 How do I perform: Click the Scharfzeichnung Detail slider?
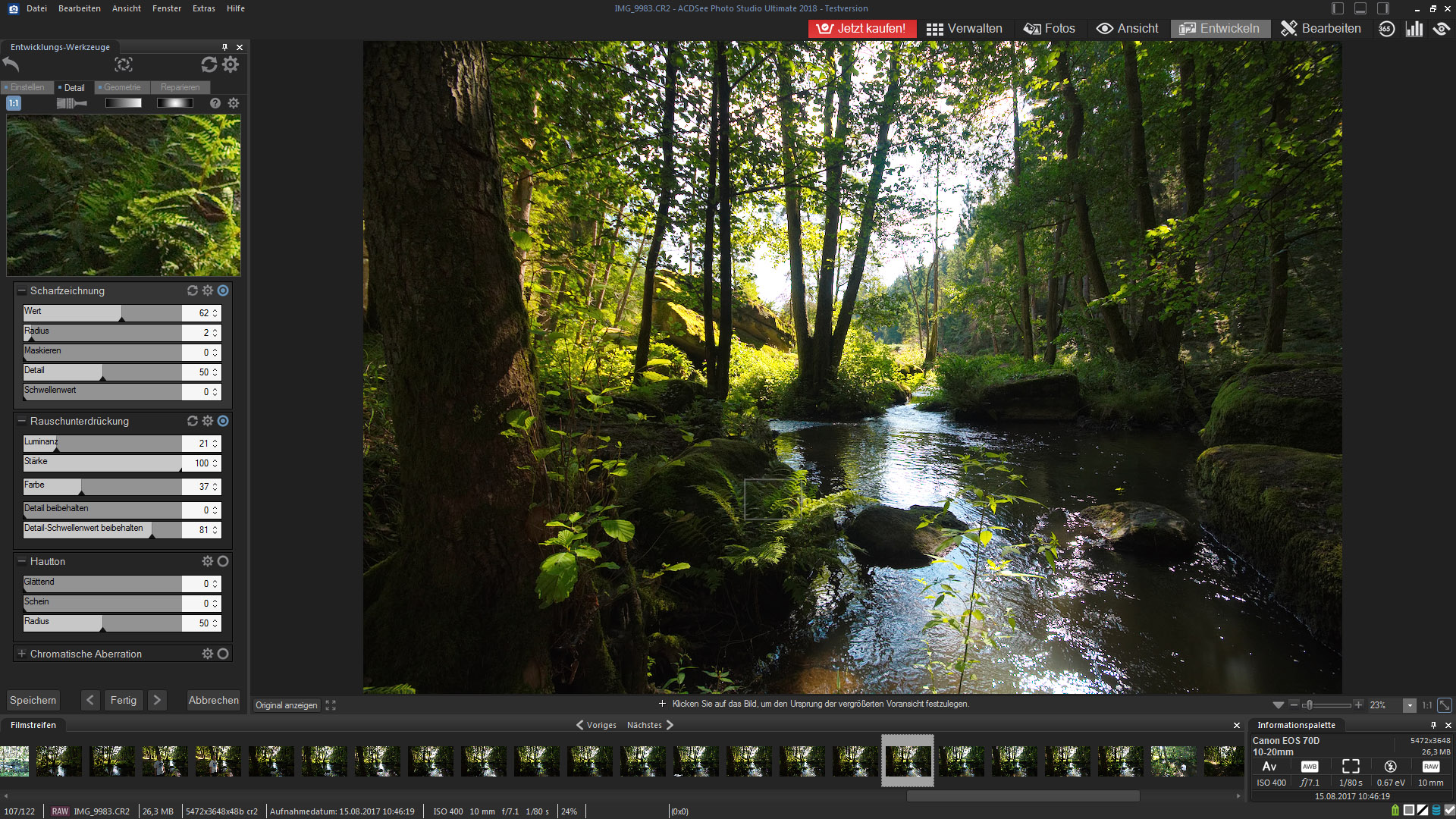102,372
